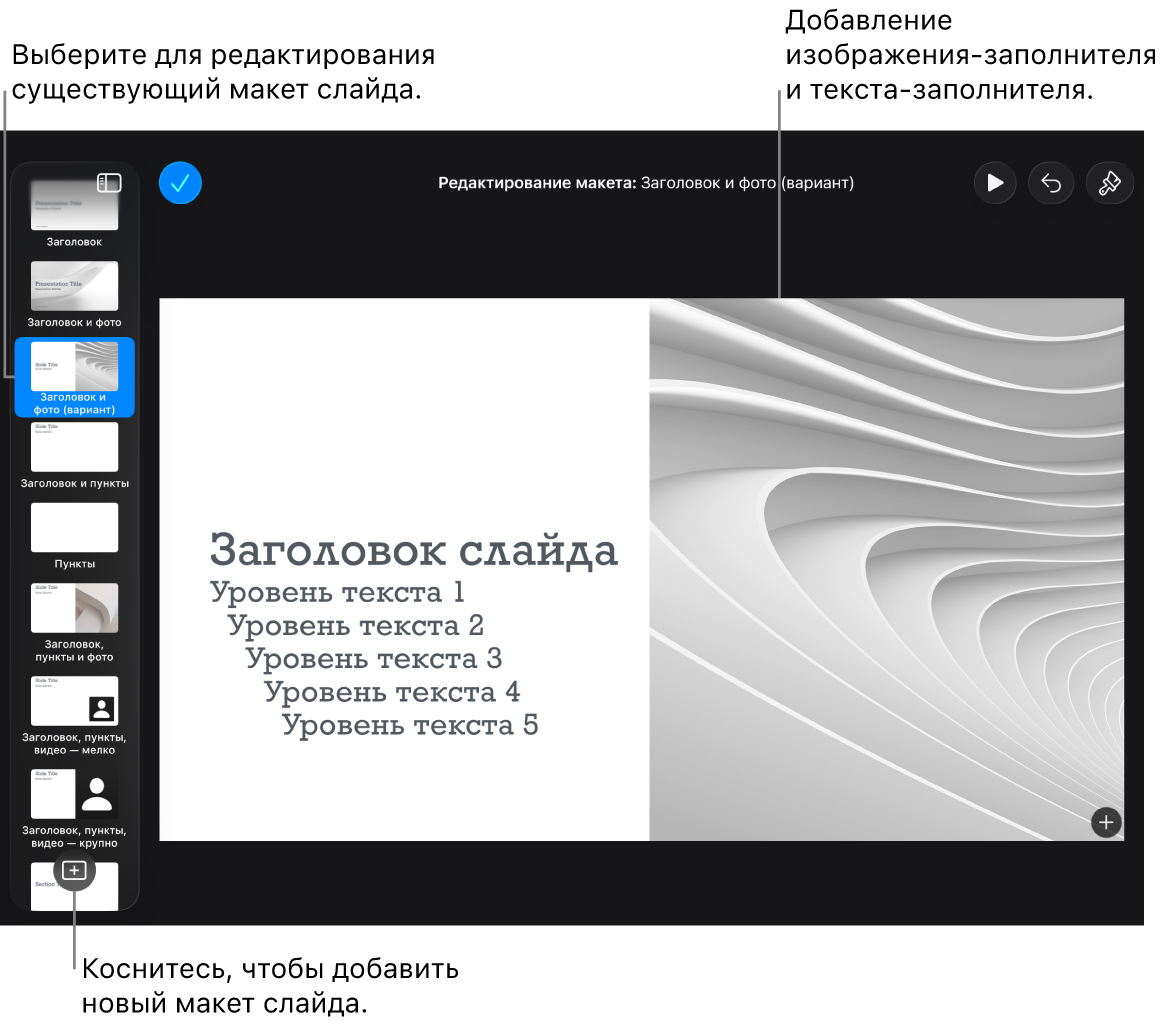The height and width of the screenshot is (1027, 1165).
Task: Select 'Заголовок и фото (вариант)' layout
Action: tap(74, 377)
